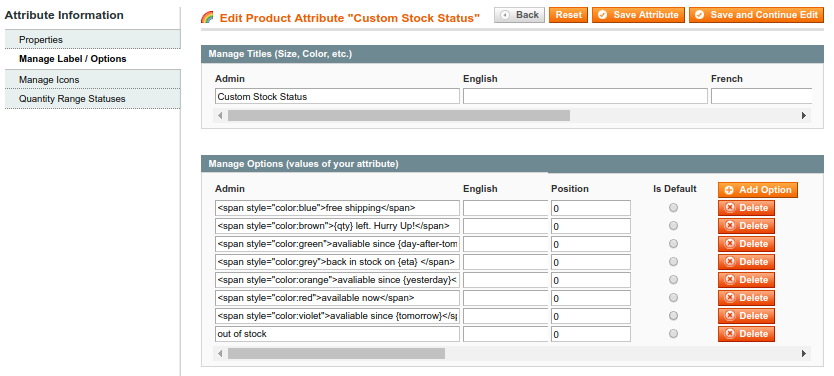Screen dimensions: 834x376
Task: Go back using the Back button
Action: tap(519, 15)
